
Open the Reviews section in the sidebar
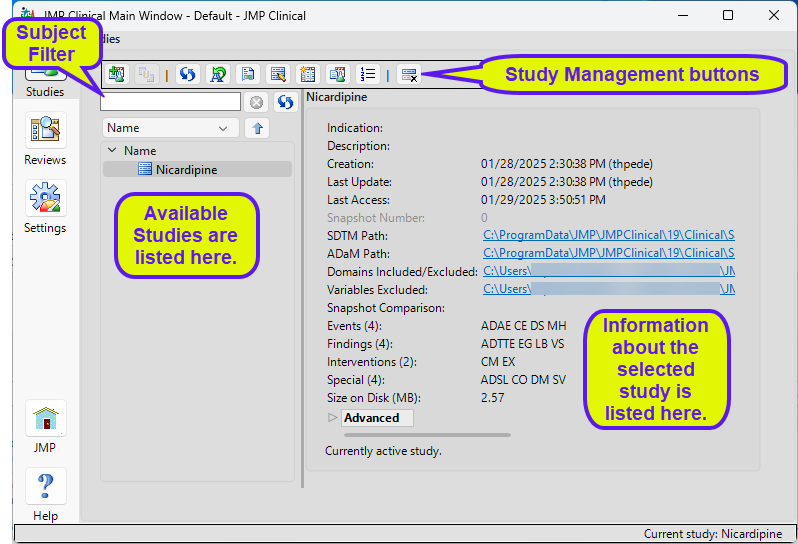coord(45,139)
